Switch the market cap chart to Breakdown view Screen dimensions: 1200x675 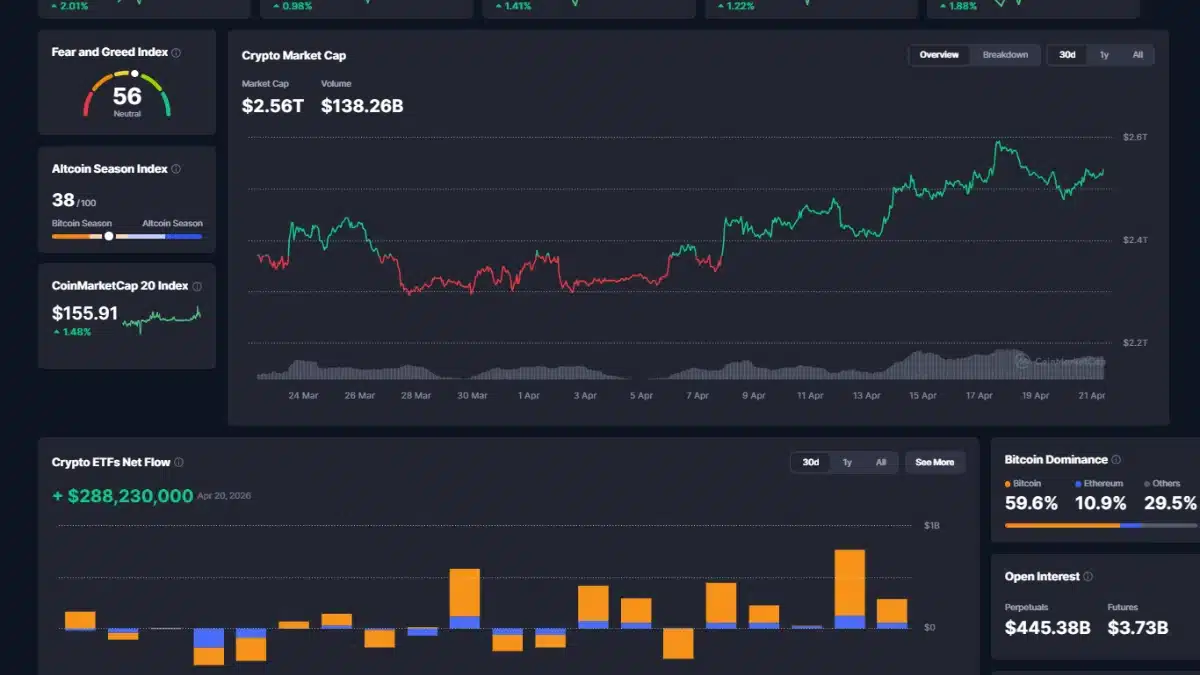point(1006,55)
